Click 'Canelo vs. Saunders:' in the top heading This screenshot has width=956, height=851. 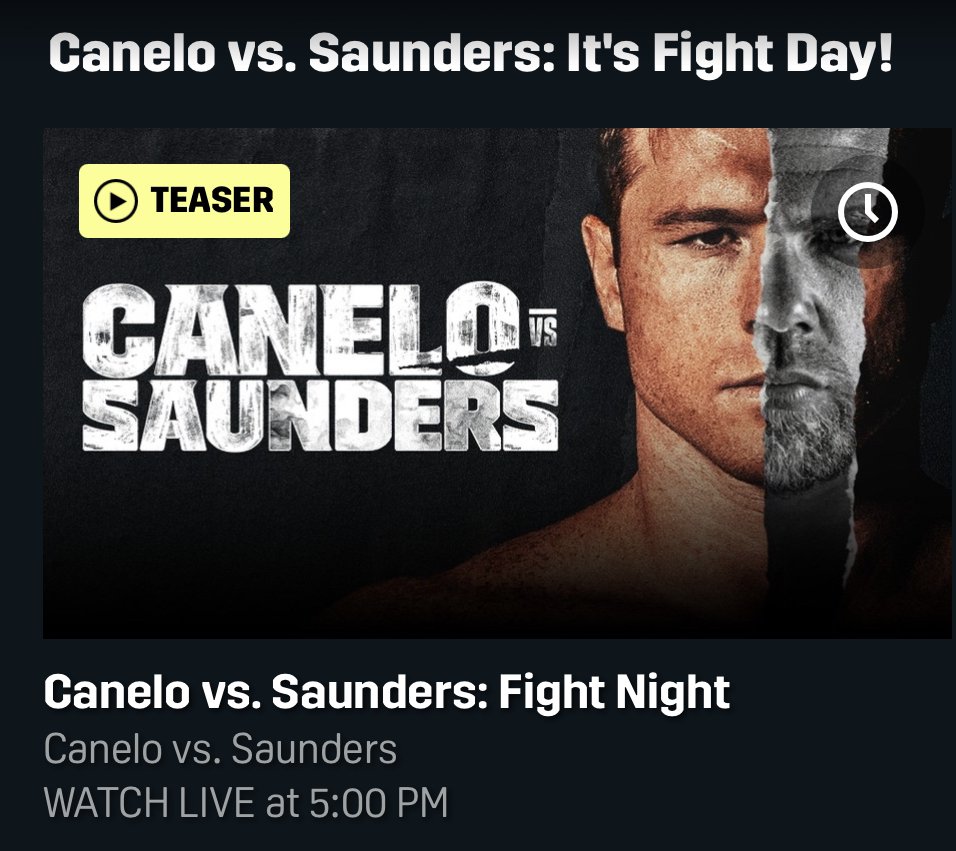point(300,55)
